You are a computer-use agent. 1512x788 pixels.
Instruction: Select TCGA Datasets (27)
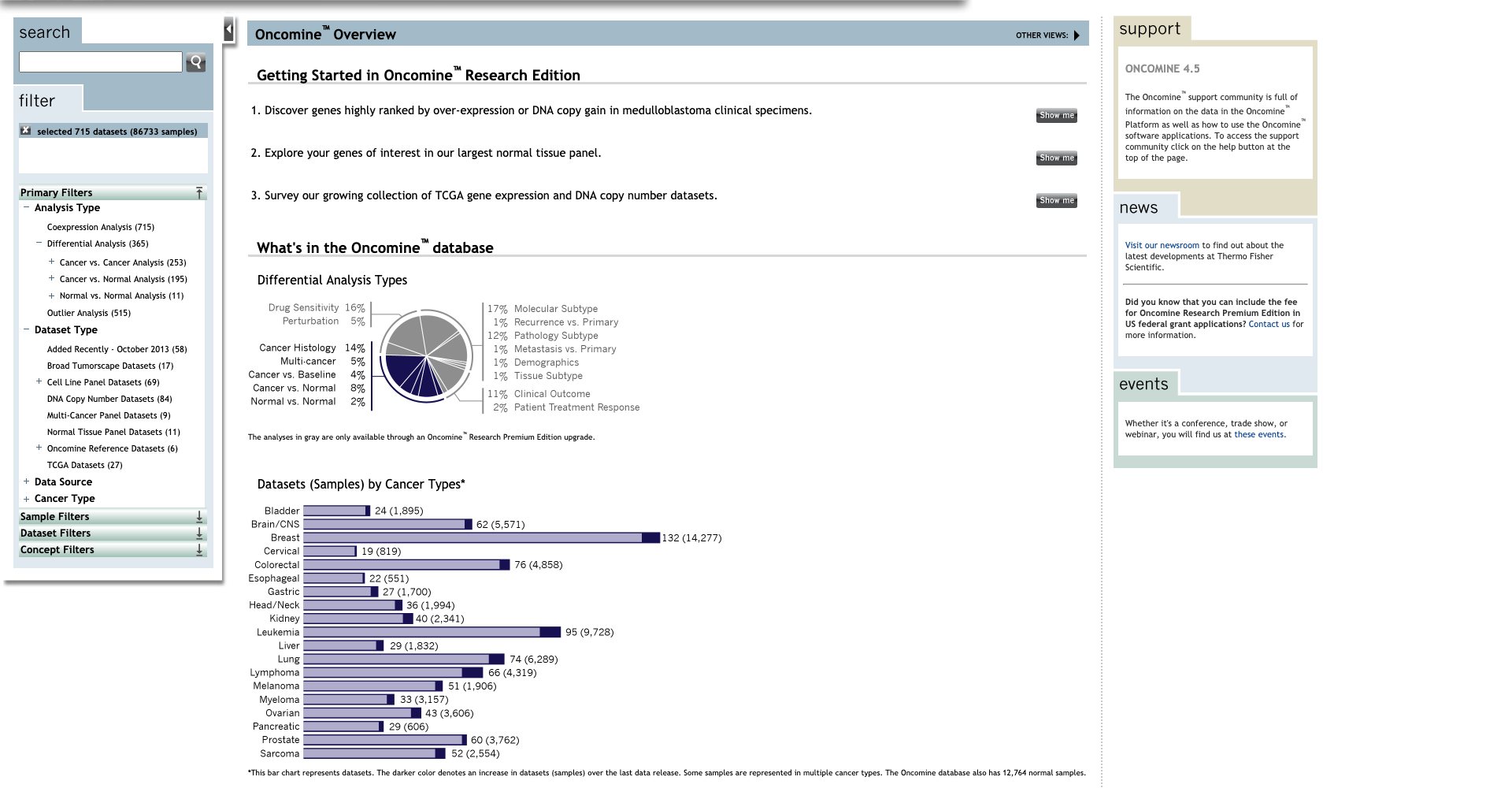85,465
